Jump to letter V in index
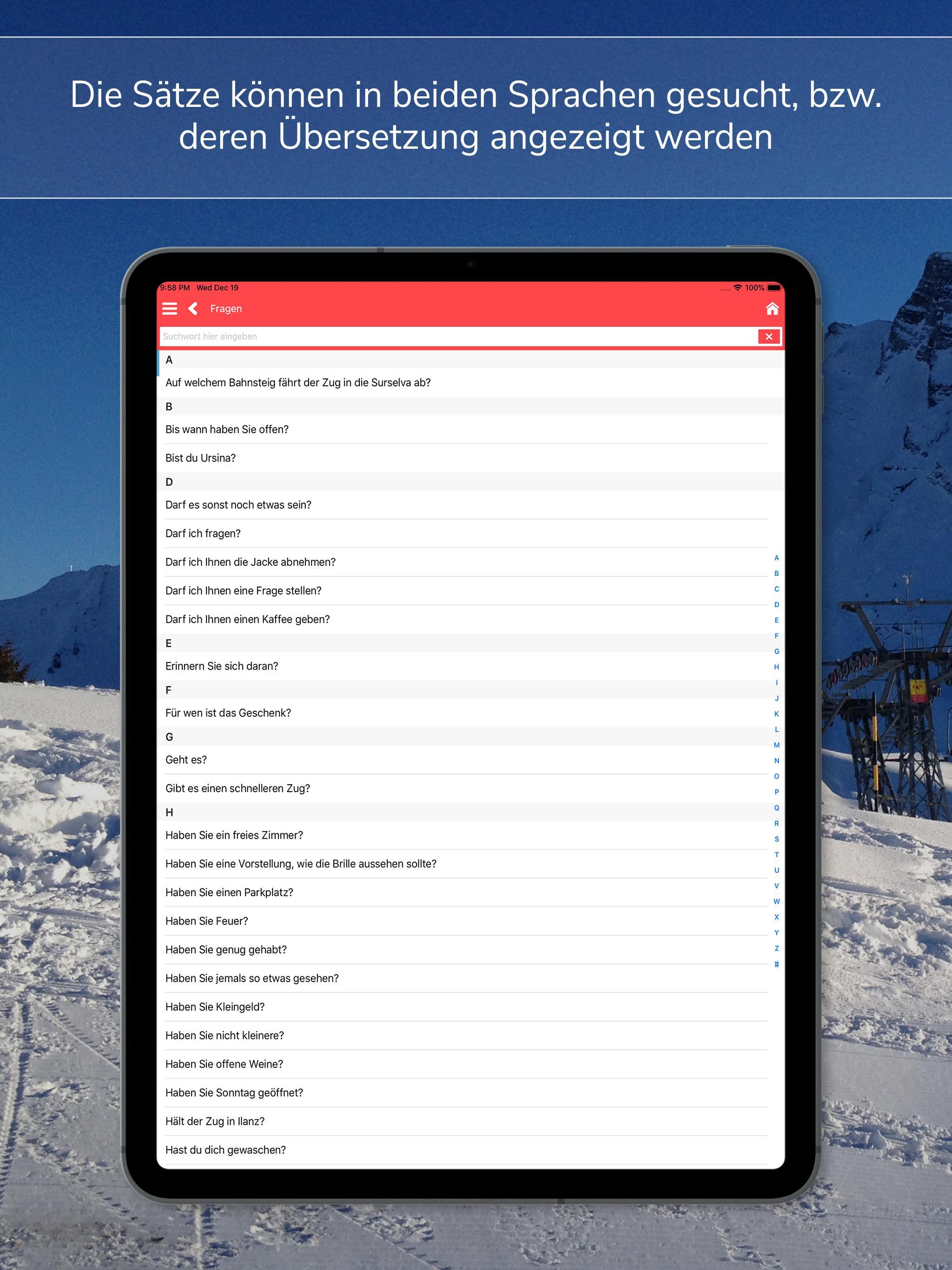 [776, 886]
